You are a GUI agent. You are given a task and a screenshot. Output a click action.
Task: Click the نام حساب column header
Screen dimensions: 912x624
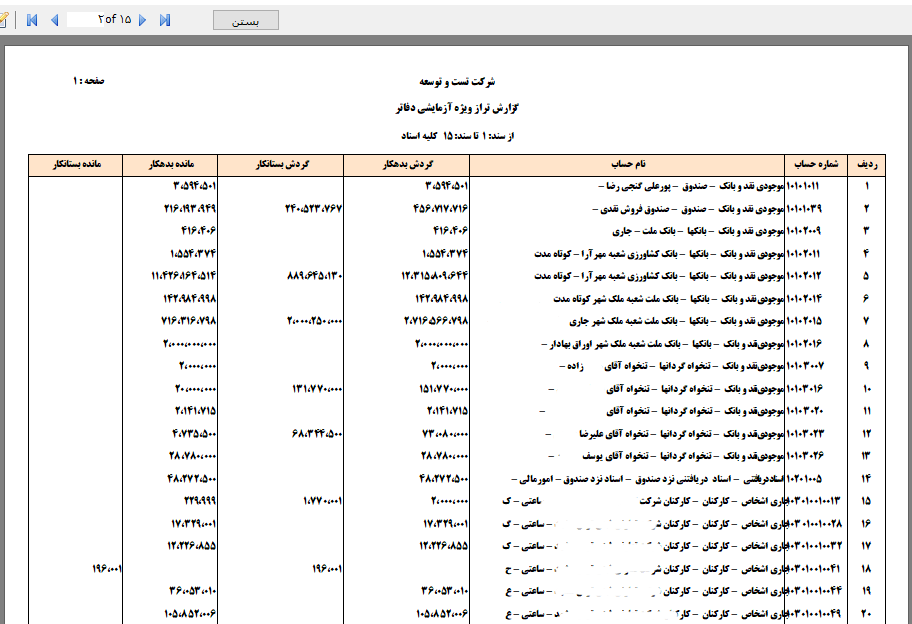click(x=628, y=165)
